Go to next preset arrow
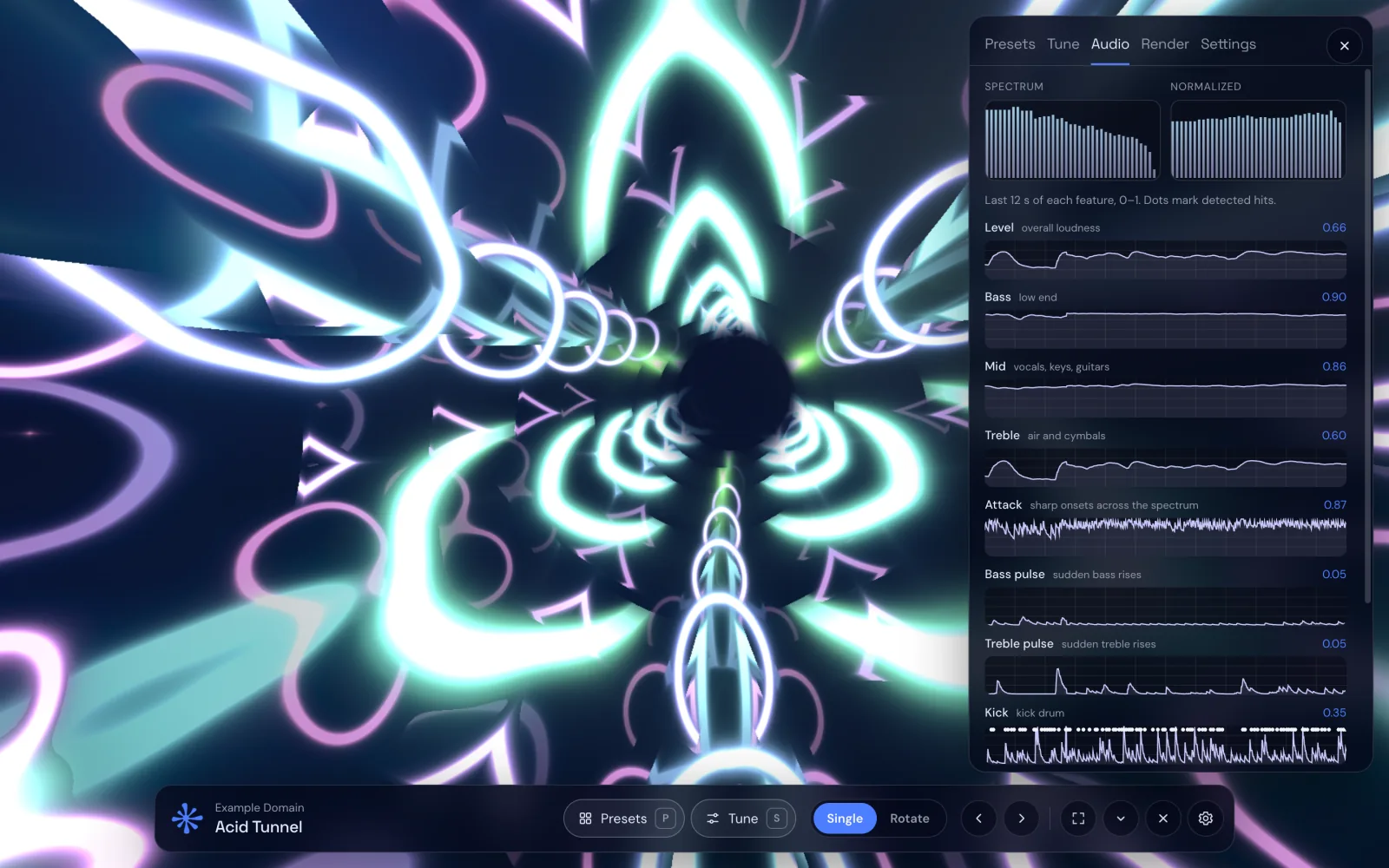The width and height of the screenshot is (1389, 868). click(1021, 819)
